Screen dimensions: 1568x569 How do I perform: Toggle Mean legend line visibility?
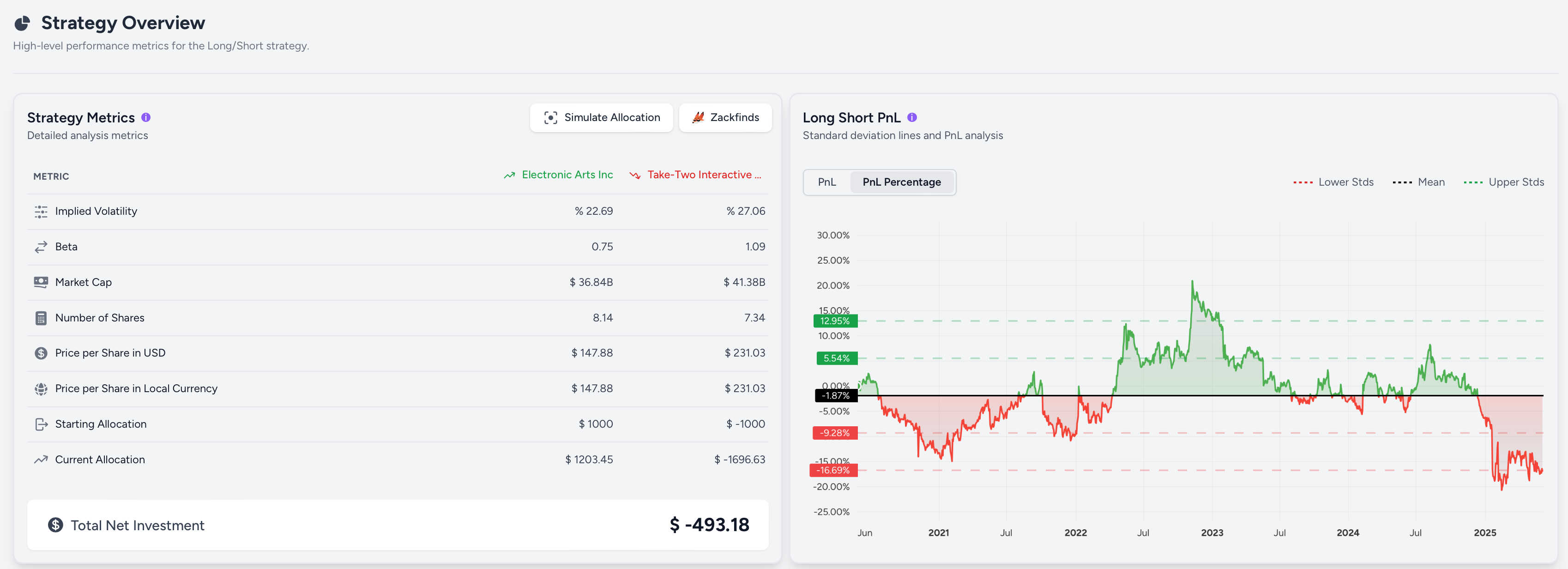coord(1418,182)
